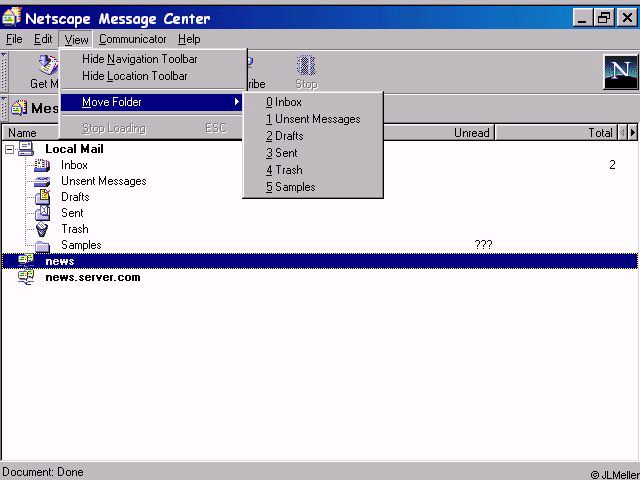Screen dimensions: 640x480
Task: Click the news.server.com server icon
Action: point(26,277)
